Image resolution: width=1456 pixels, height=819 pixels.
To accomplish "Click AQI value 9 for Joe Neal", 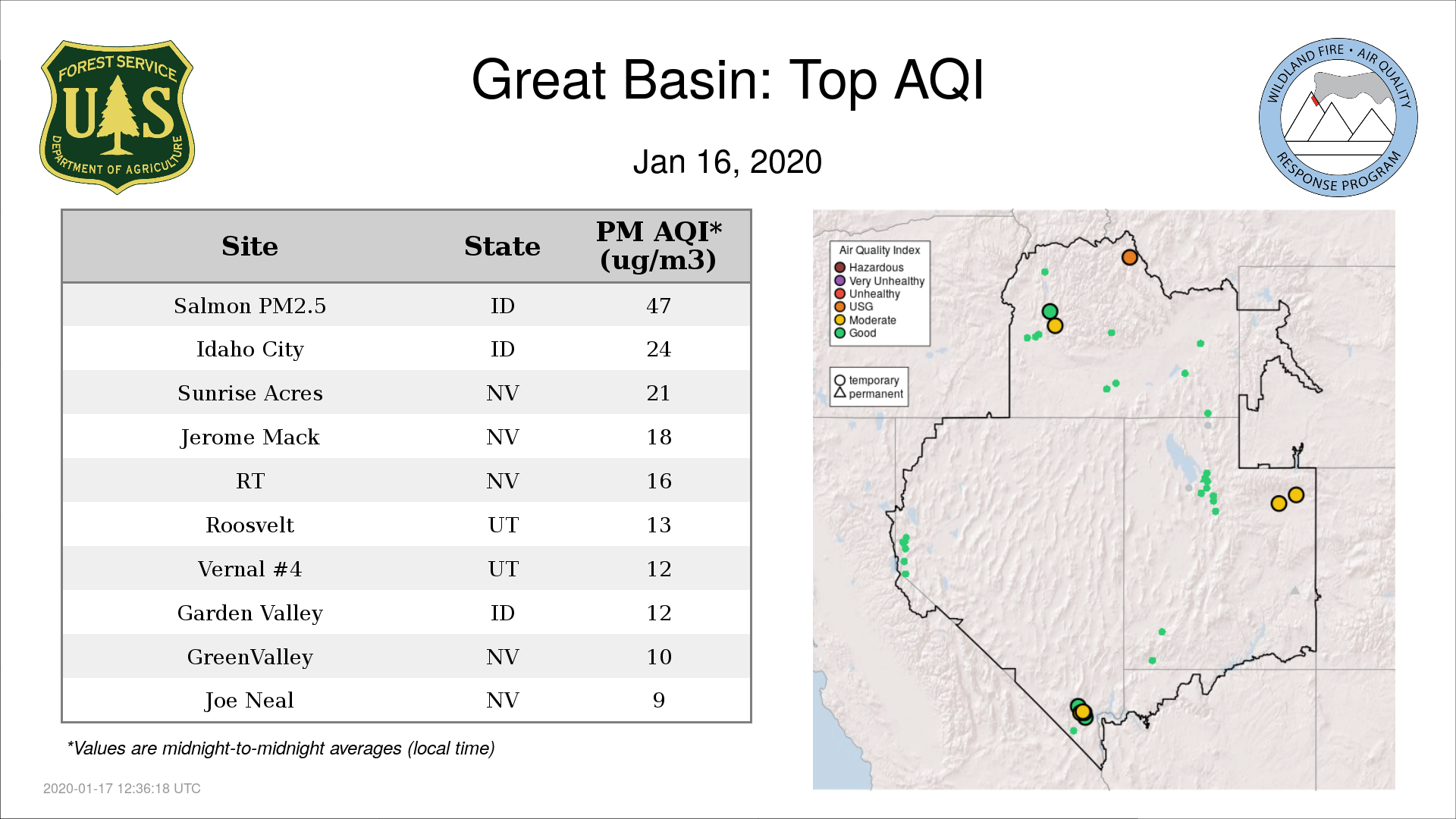I will [658, 700].
